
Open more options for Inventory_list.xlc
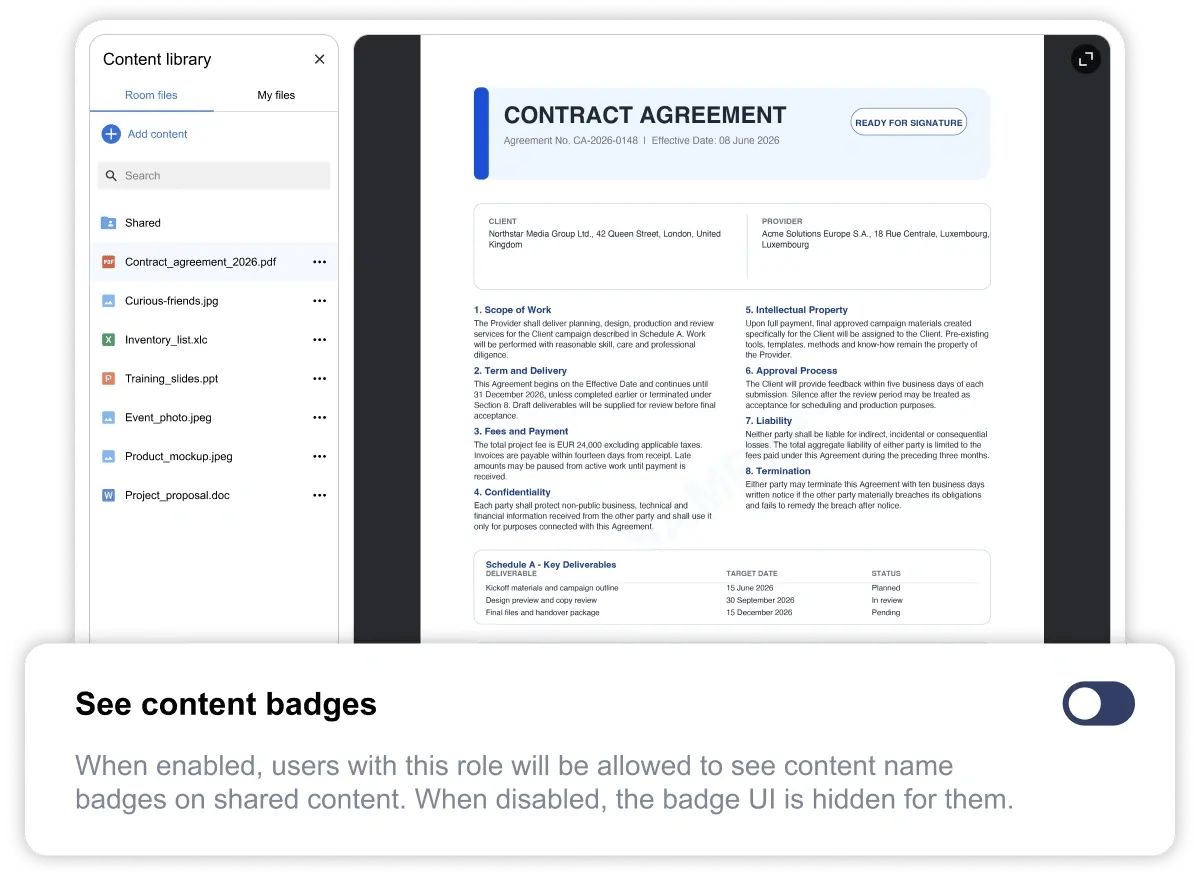[x=319, y=340]
